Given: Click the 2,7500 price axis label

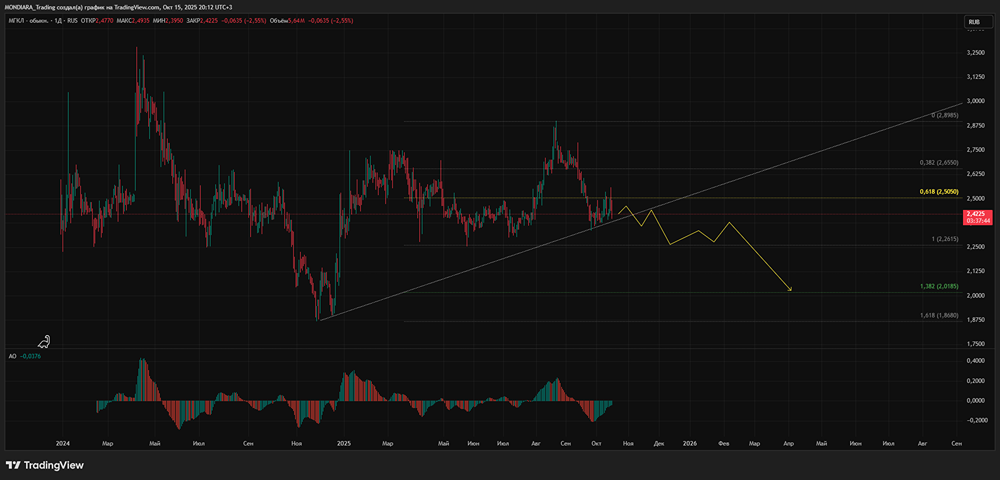Looking at the screenshot, I should [976, 149].
